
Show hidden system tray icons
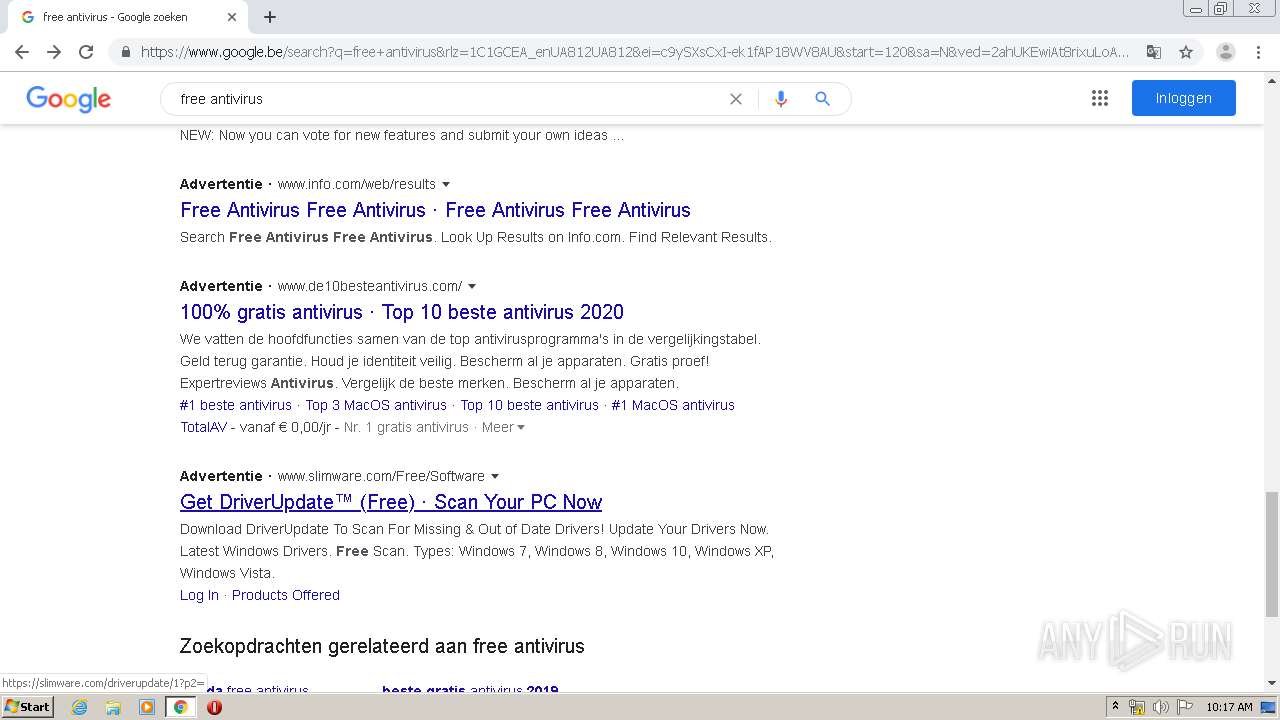[x=1115, y=707]
